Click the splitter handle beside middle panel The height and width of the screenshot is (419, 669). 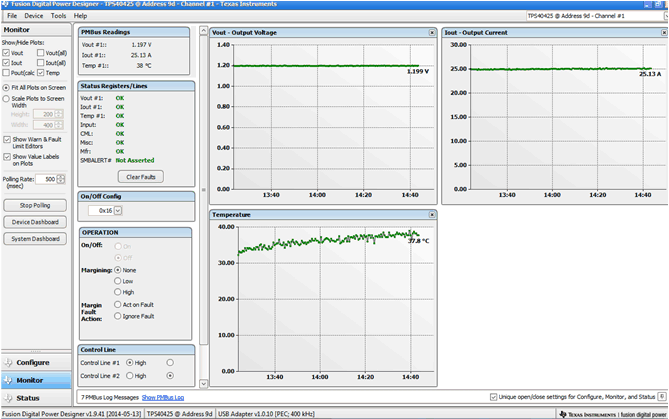click(x=204, y=189)
